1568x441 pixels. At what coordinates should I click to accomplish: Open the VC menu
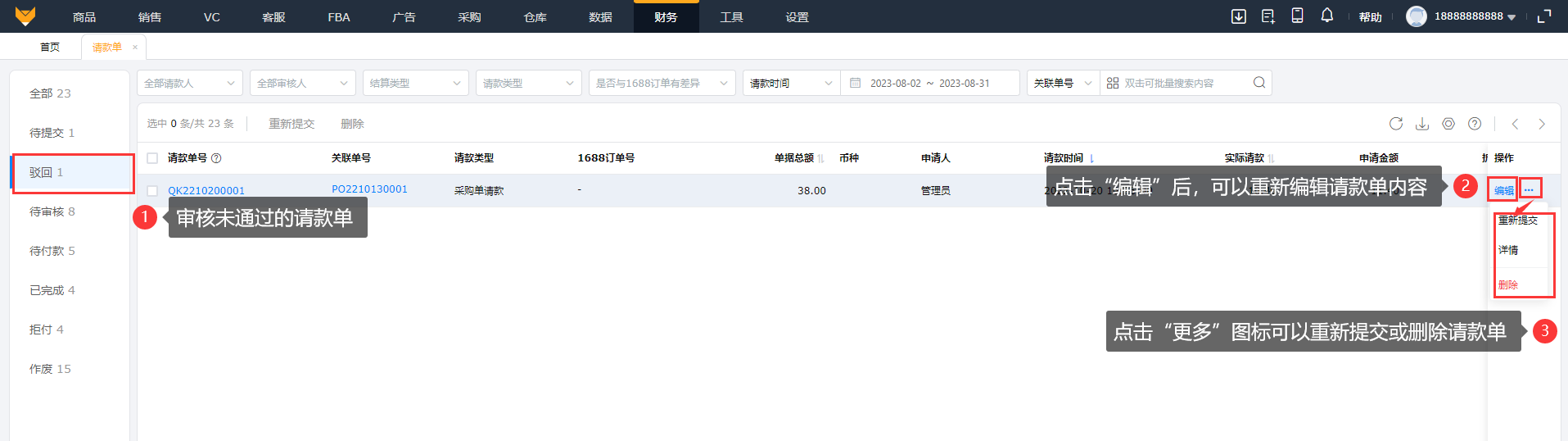click(x=212, y=16)
